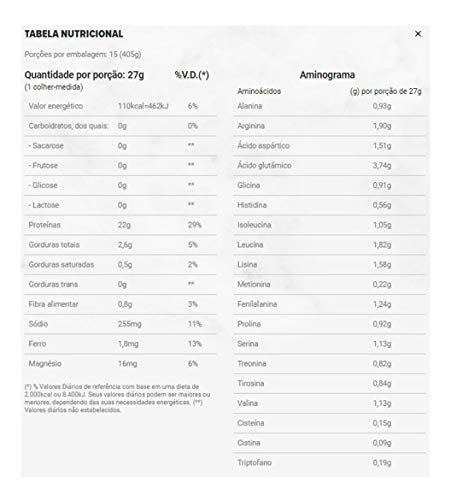This screenshot has height=500, width=451.
Task: Click the Porções por embalagem text
Action: click(x=83, y=54)
